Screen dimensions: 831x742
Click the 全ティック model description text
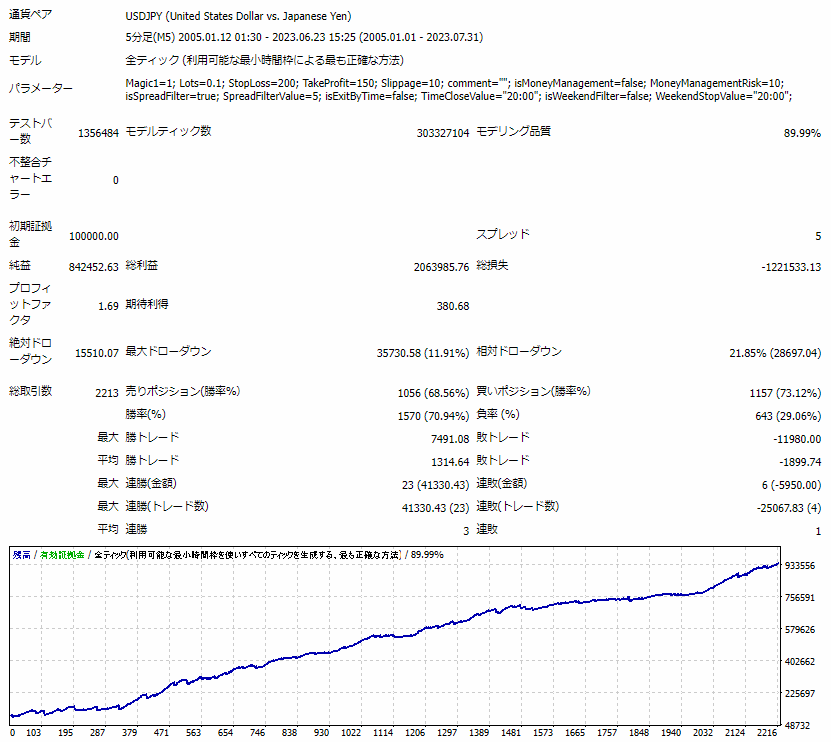[x=264, y=60]
